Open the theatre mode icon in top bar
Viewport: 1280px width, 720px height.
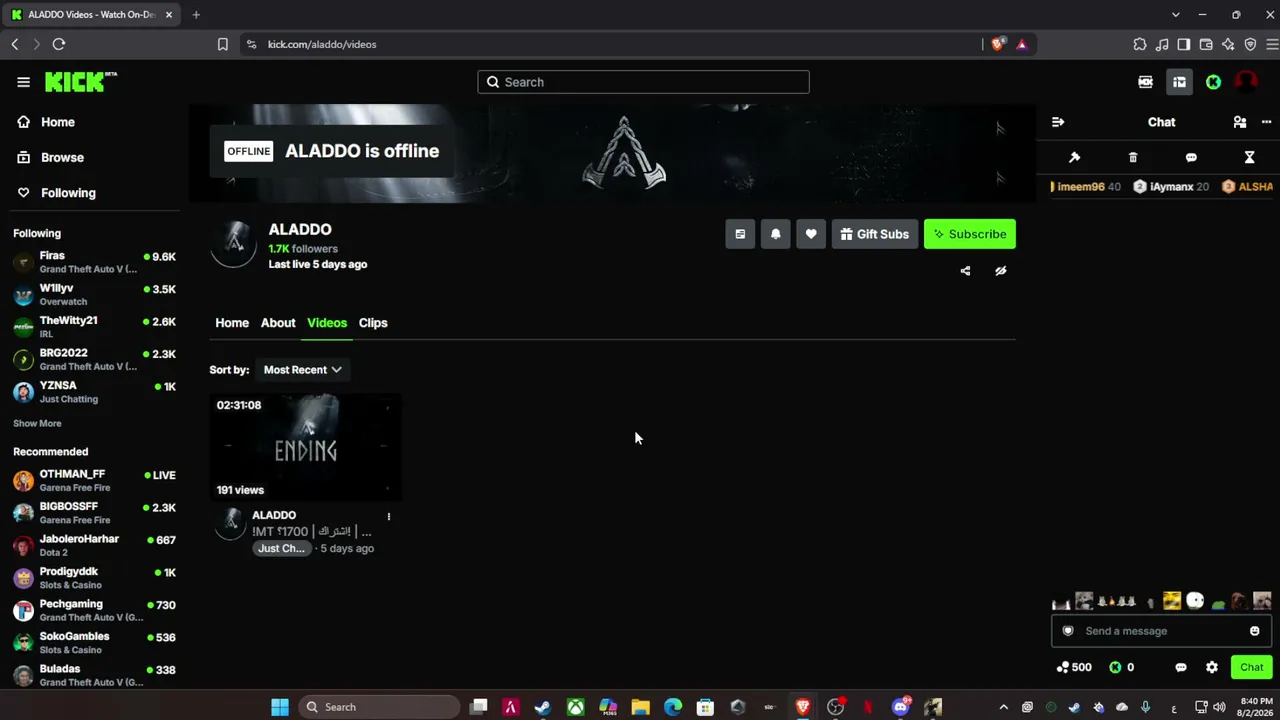pyautogui.click(x=1145, y=82)
